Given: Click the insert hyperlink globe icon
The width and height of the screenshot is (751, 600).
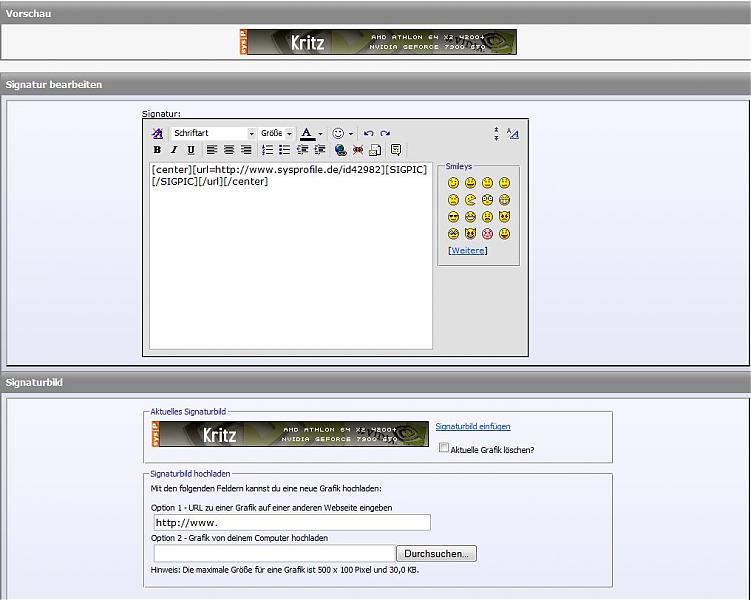Looking at the screenshot, I should (x=341, y=150).
